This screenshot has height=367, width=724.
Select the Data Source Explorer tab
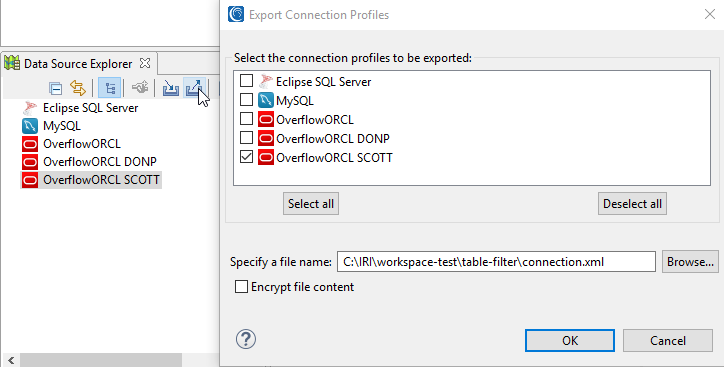pos(78,64)
